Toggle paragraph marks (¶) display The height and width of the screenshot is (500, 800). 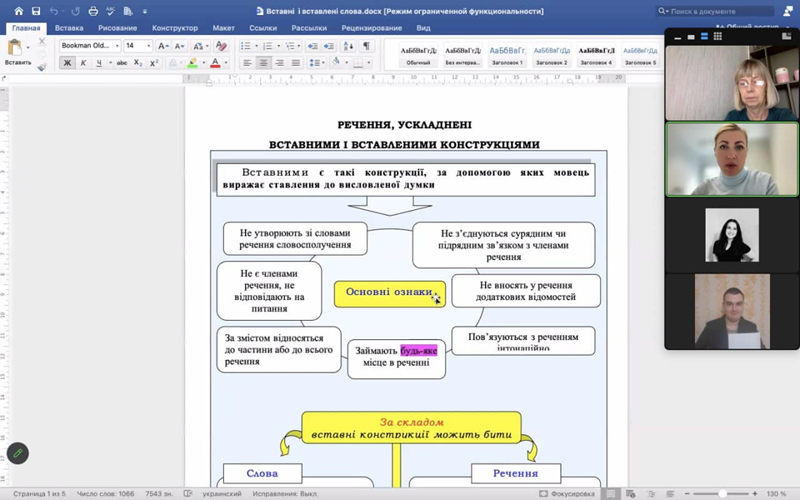click(x=366, y=46)
